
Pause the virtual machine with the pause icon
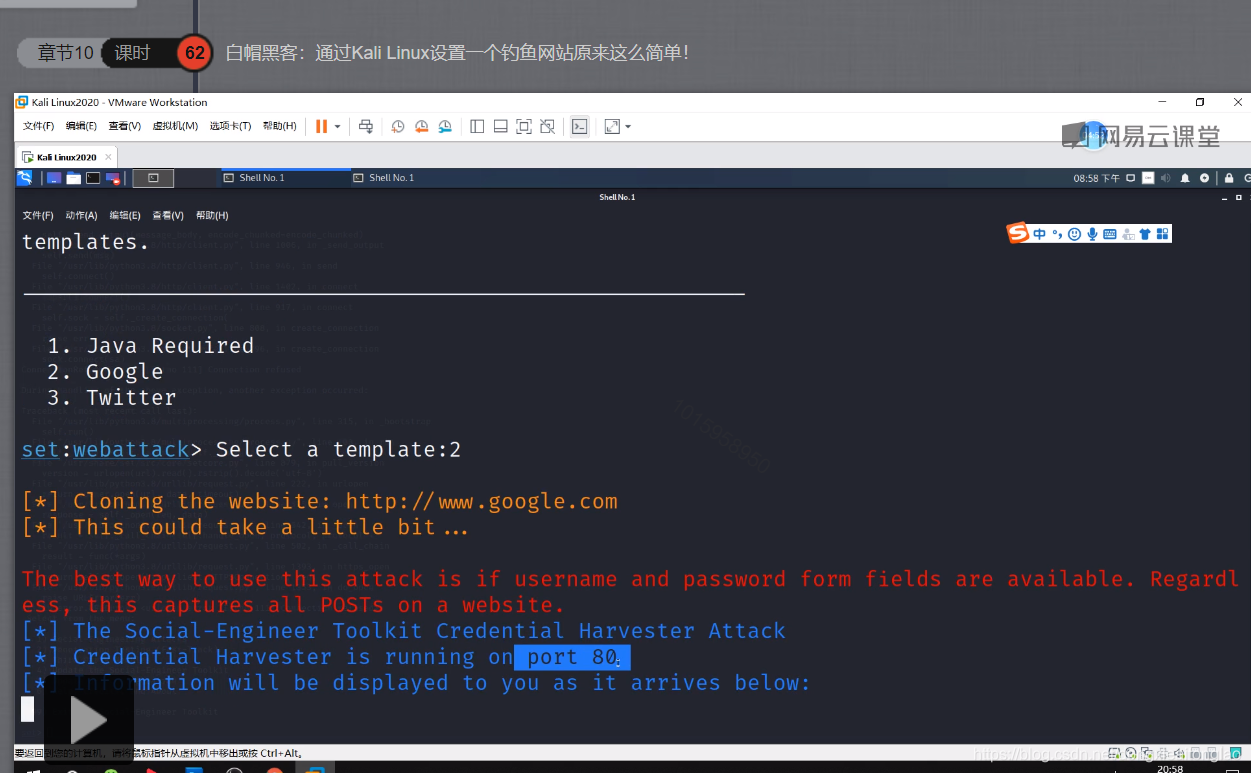[321, 127]
